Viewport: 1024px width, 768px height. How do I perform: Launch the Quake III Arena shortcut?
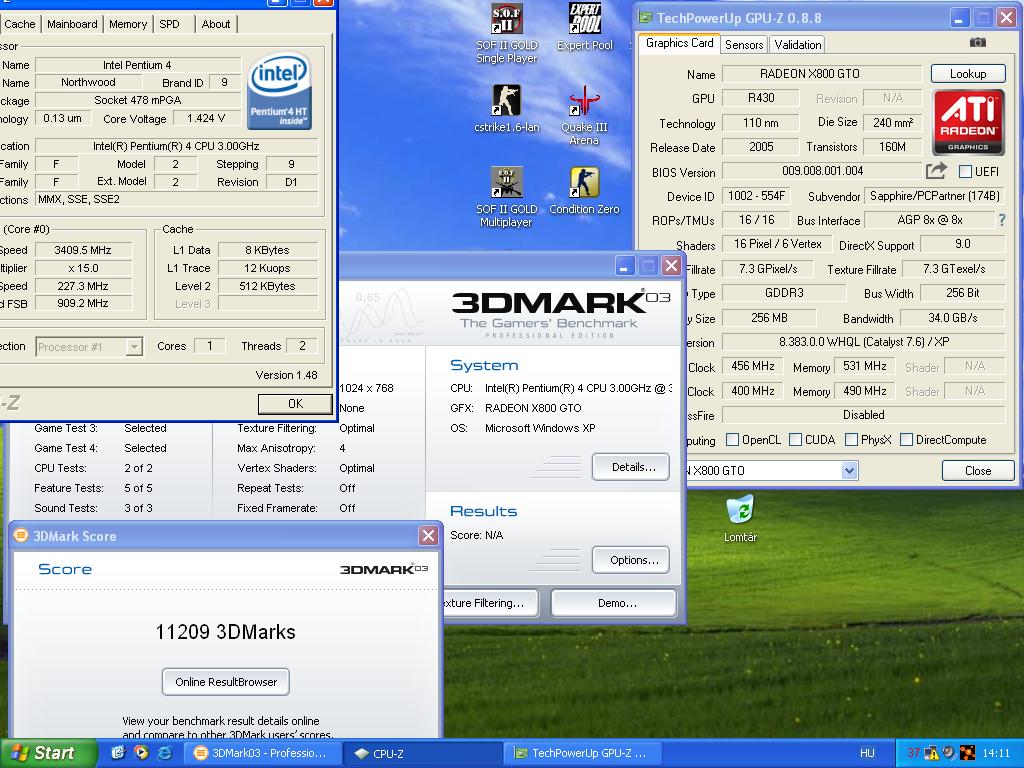click(584, 115)
